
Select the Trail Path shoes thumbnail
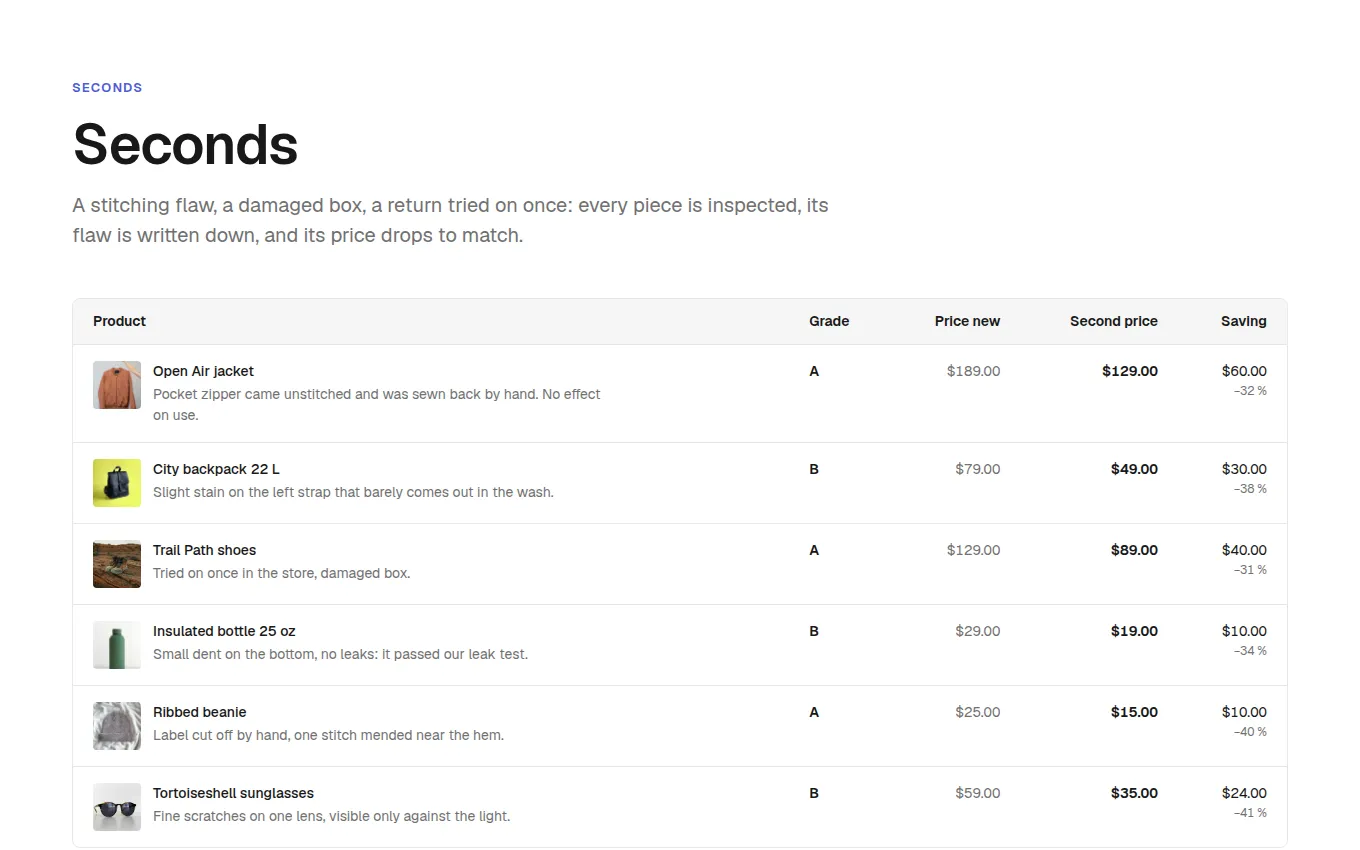point(117,564)
